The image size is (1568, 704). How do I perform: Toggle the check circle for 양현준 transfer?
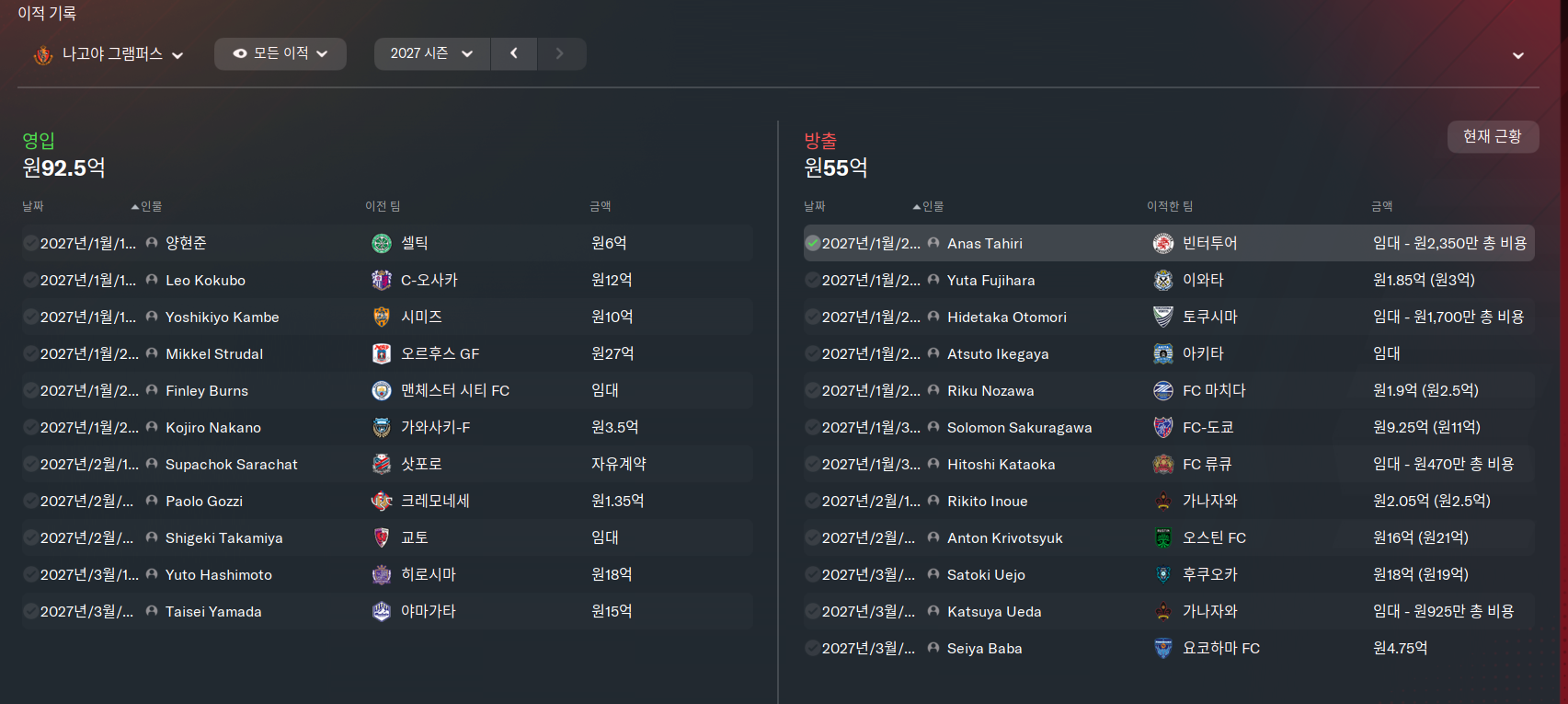tap(30, 243)
